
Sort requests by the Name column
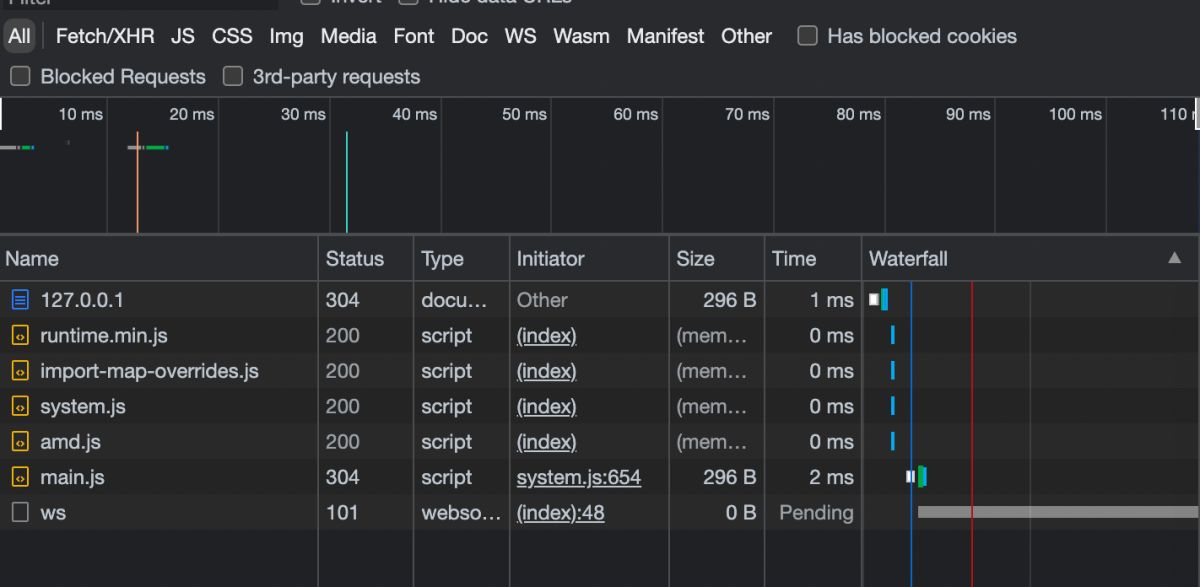pyautogui.click(x=32, y=259)
